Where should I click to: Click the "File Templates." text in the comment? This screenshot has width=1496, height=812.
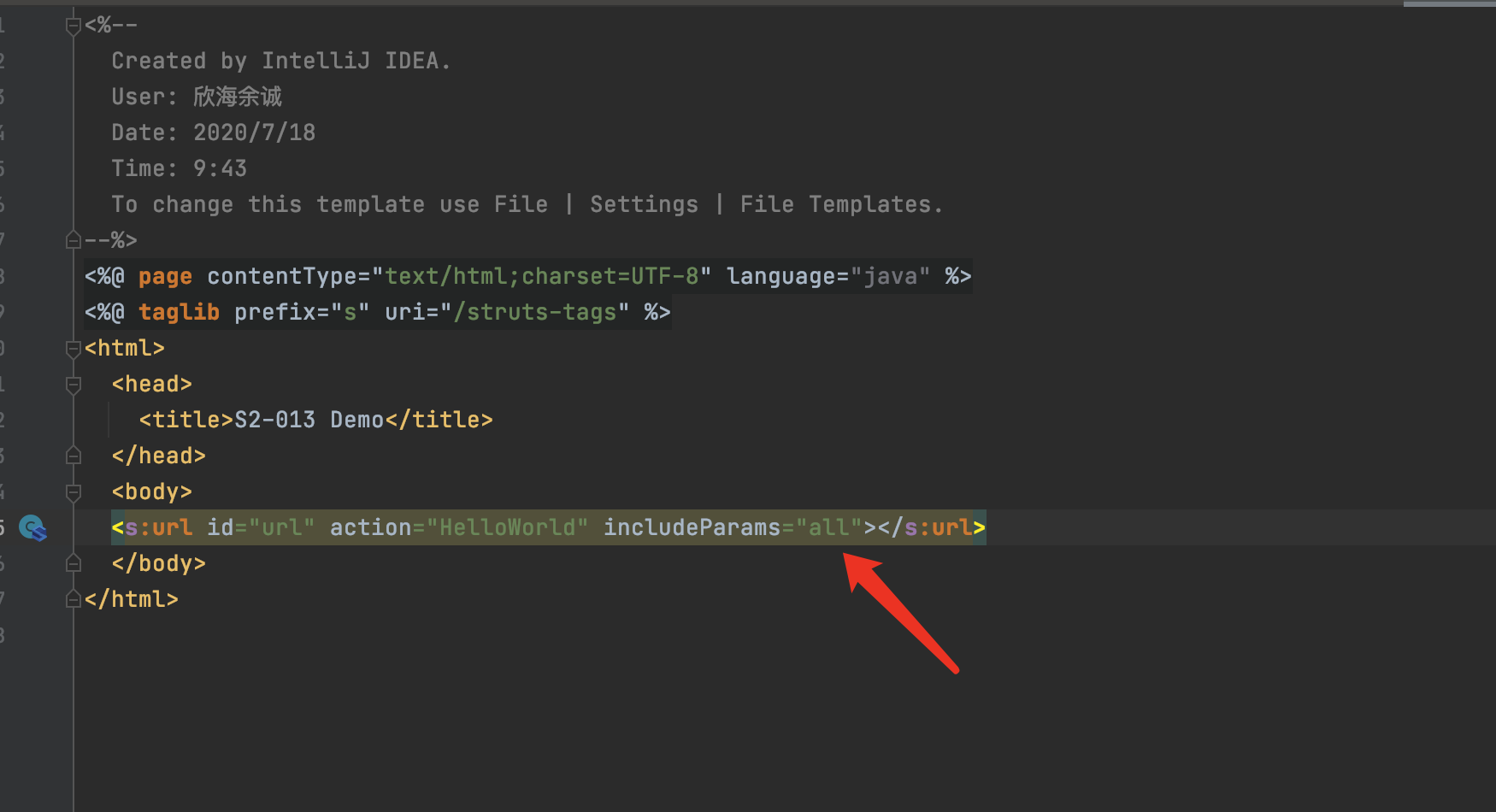point(841,204)
